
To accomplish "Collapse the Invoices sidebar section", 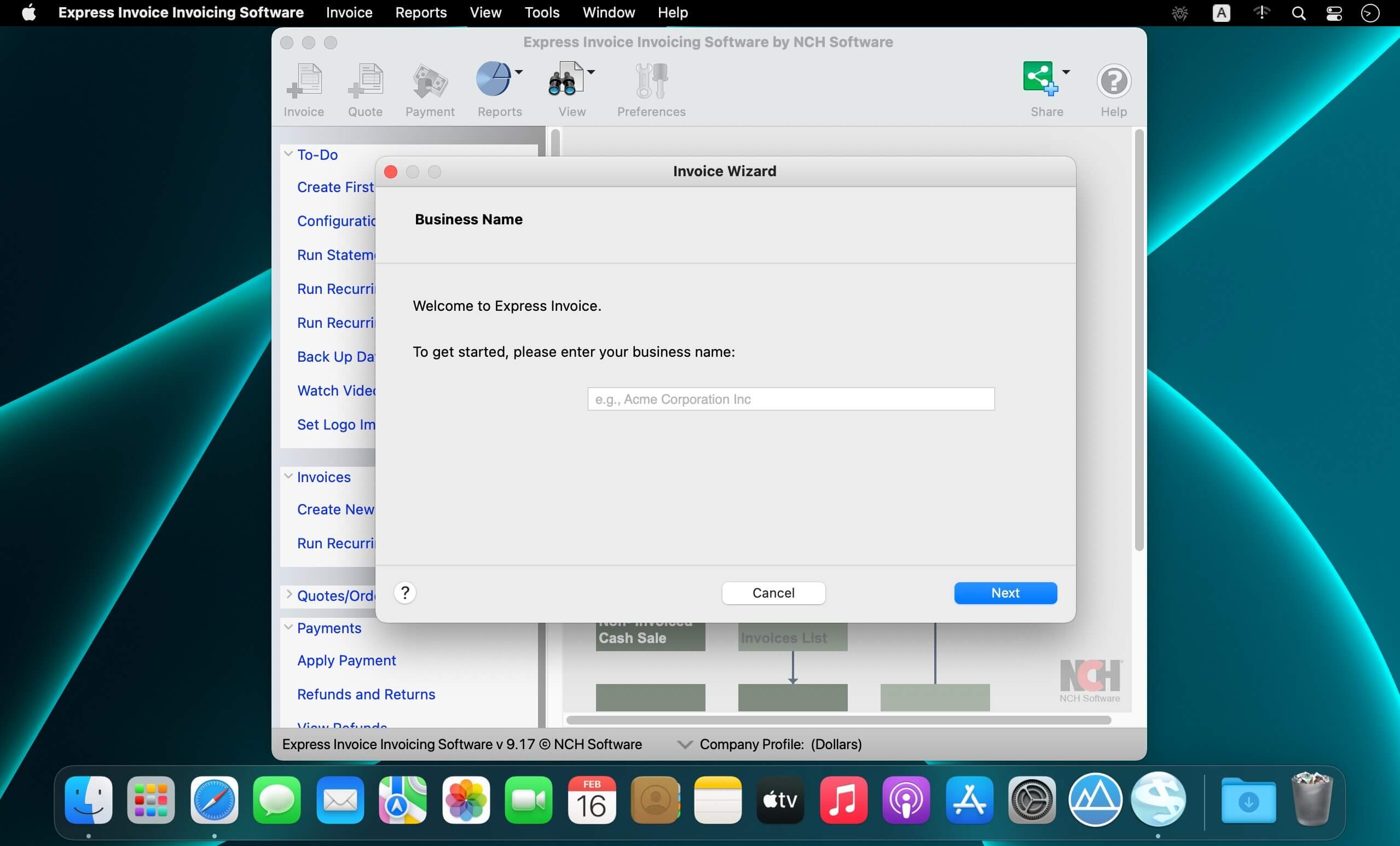I will click(288, 476).
